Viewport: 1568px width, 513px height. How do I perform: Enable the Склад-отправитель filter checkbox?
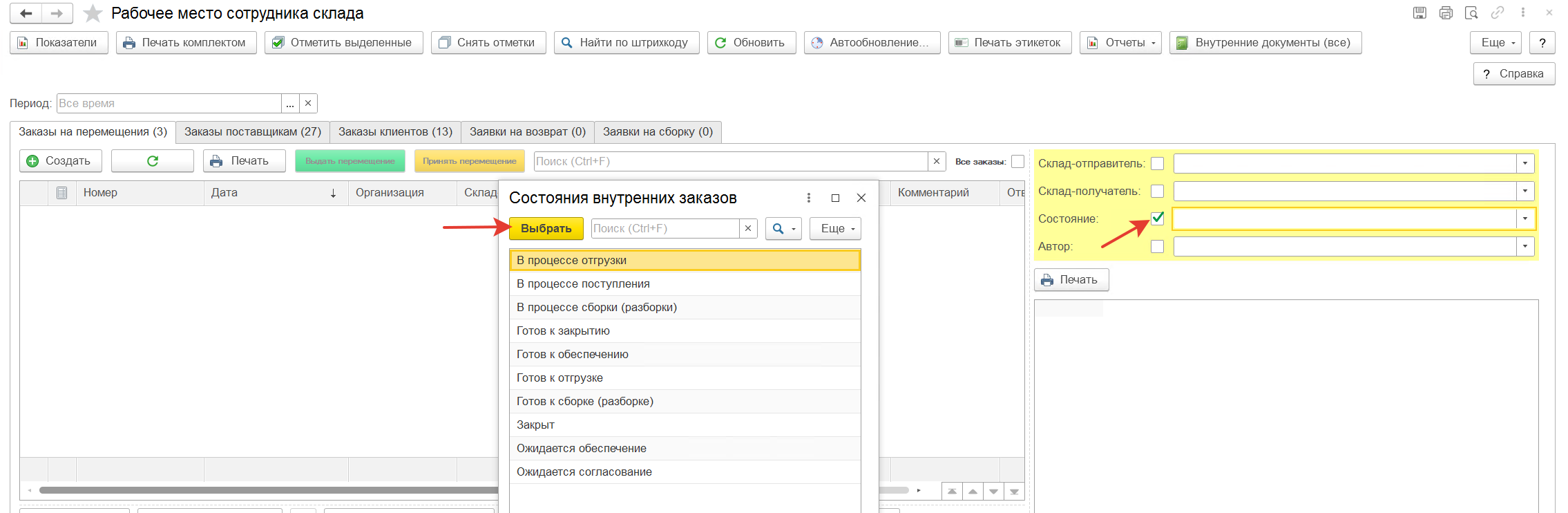(1158, 163)
